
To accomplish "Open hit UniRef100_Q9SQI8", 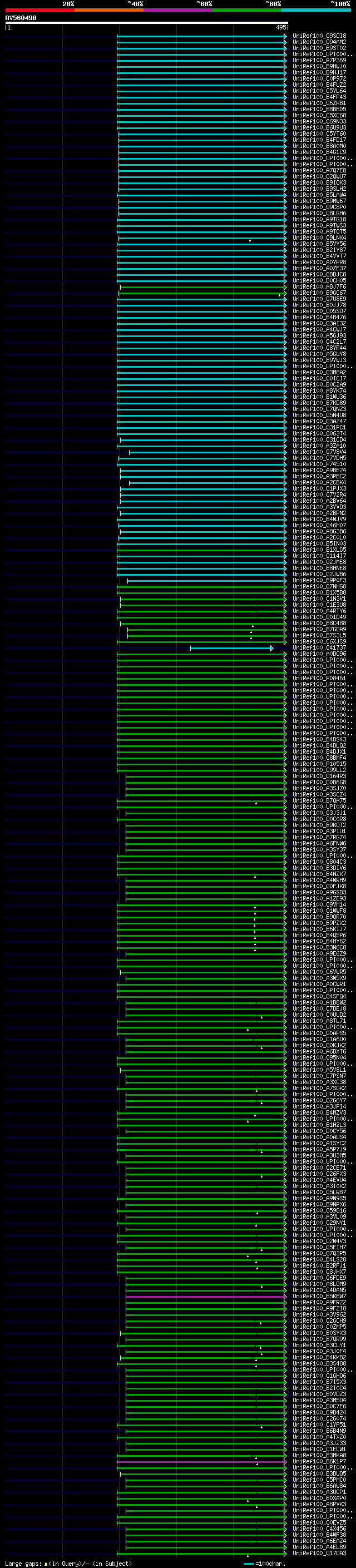I will click(x=319, y=36).
